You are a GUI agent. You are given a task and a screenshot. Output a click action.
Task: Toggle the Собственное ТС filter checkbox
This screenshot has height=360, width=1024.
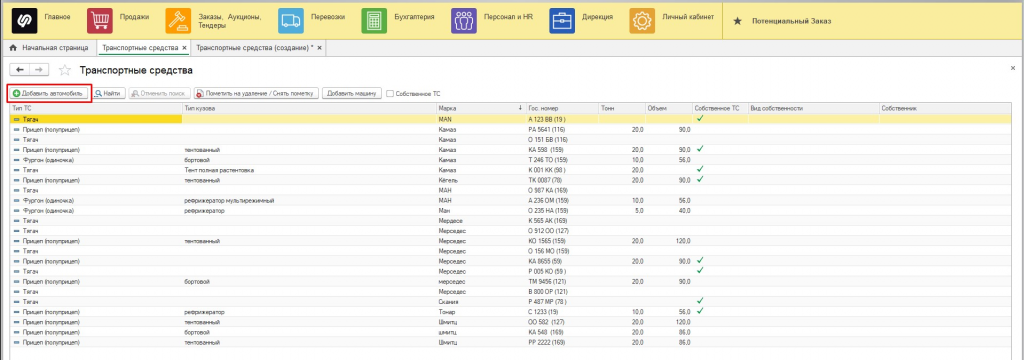[x=390, y=93]
